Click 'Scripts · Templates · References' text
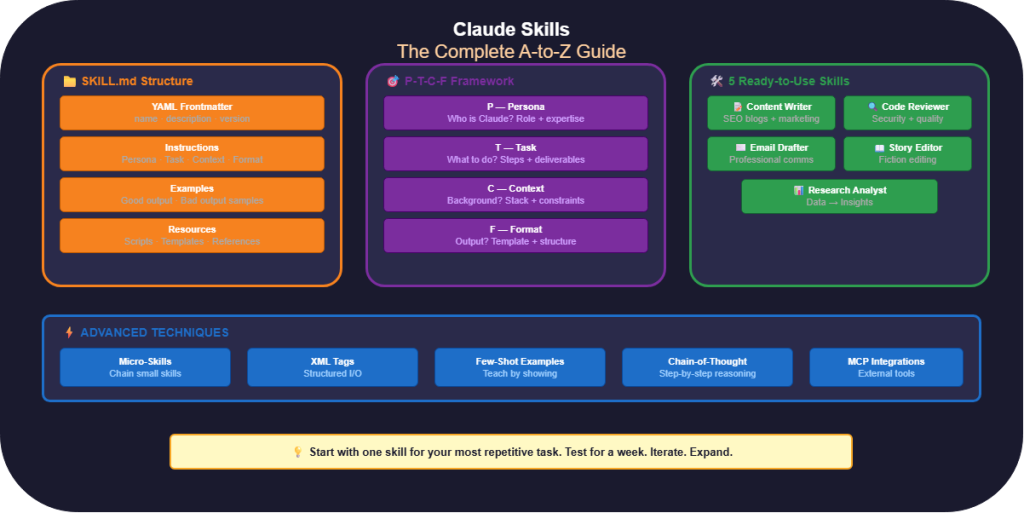This screenshot has width=1024, height=513. click(192, 241)
